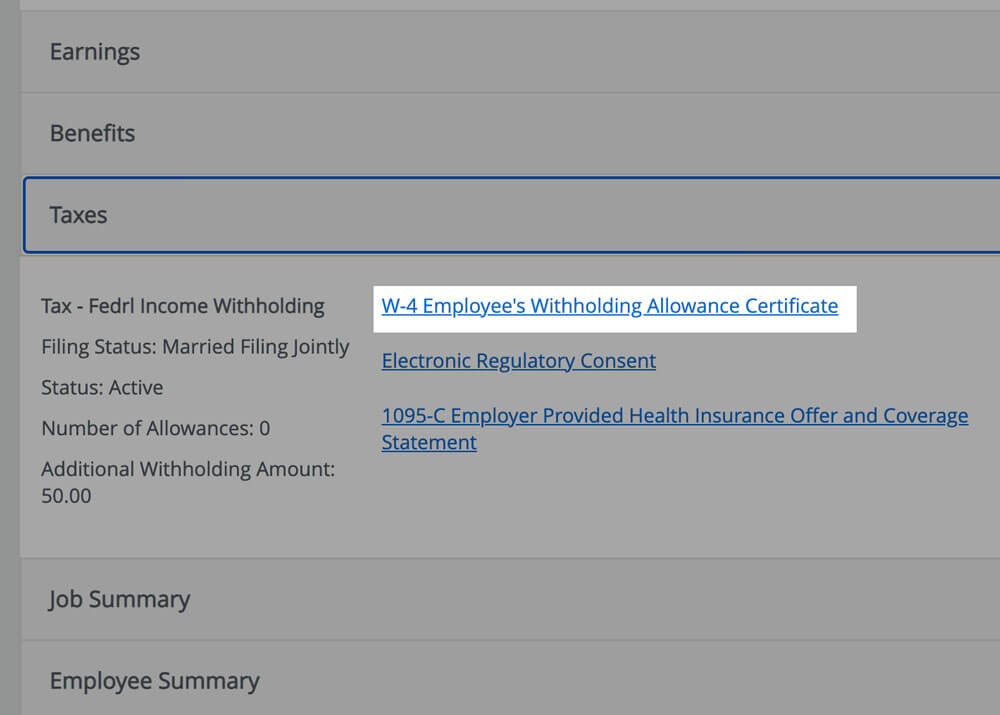1000x715 pixels.
Task: Click the Taxes heading text
Action: [78, 215]
